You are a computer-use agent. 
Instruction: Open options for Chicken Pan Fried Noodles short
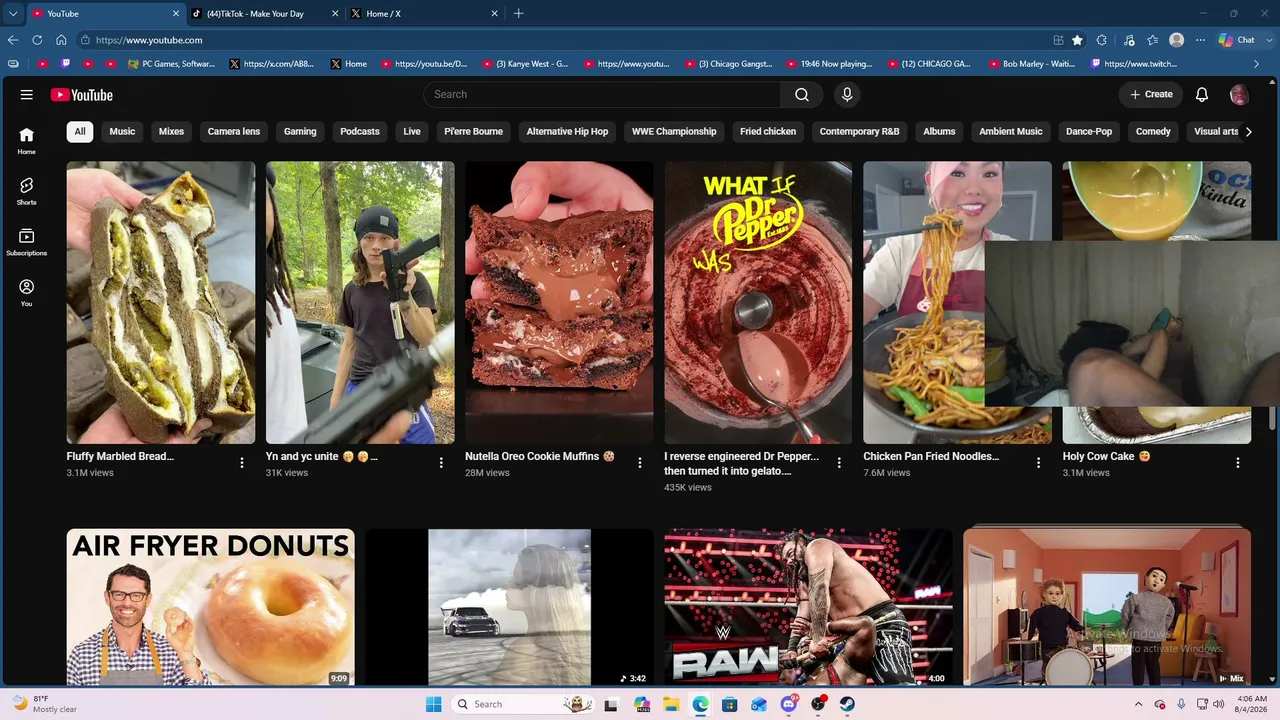[x=1038, y=463]
